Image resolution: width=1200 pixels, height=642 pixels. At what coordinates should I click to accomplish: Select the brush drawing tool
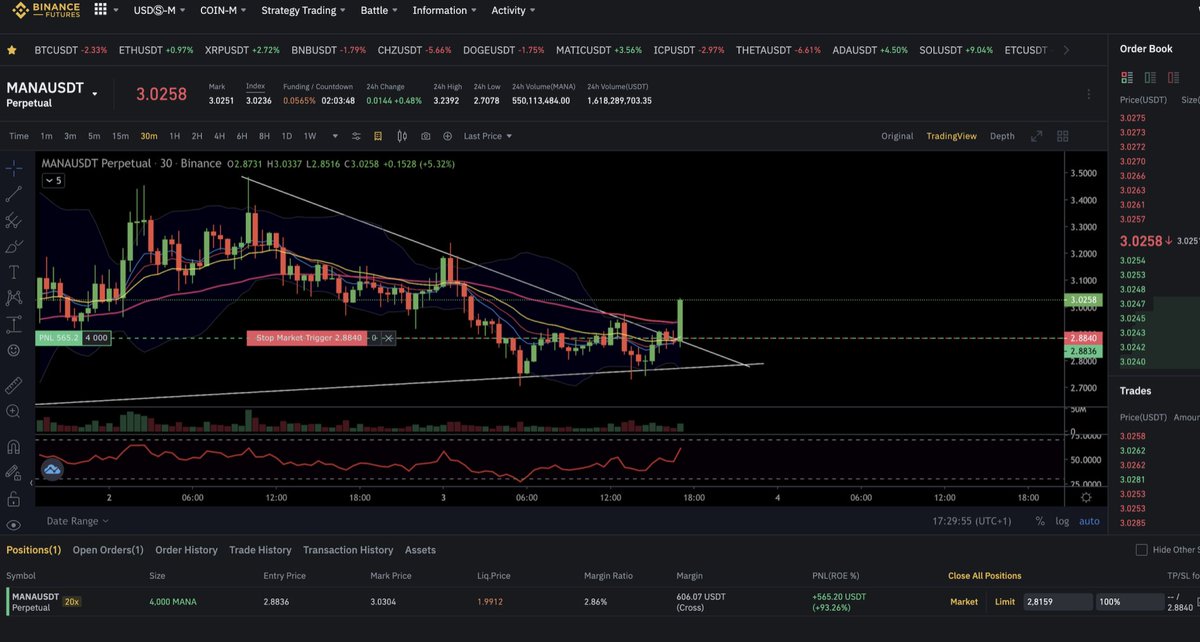(14, 245)
